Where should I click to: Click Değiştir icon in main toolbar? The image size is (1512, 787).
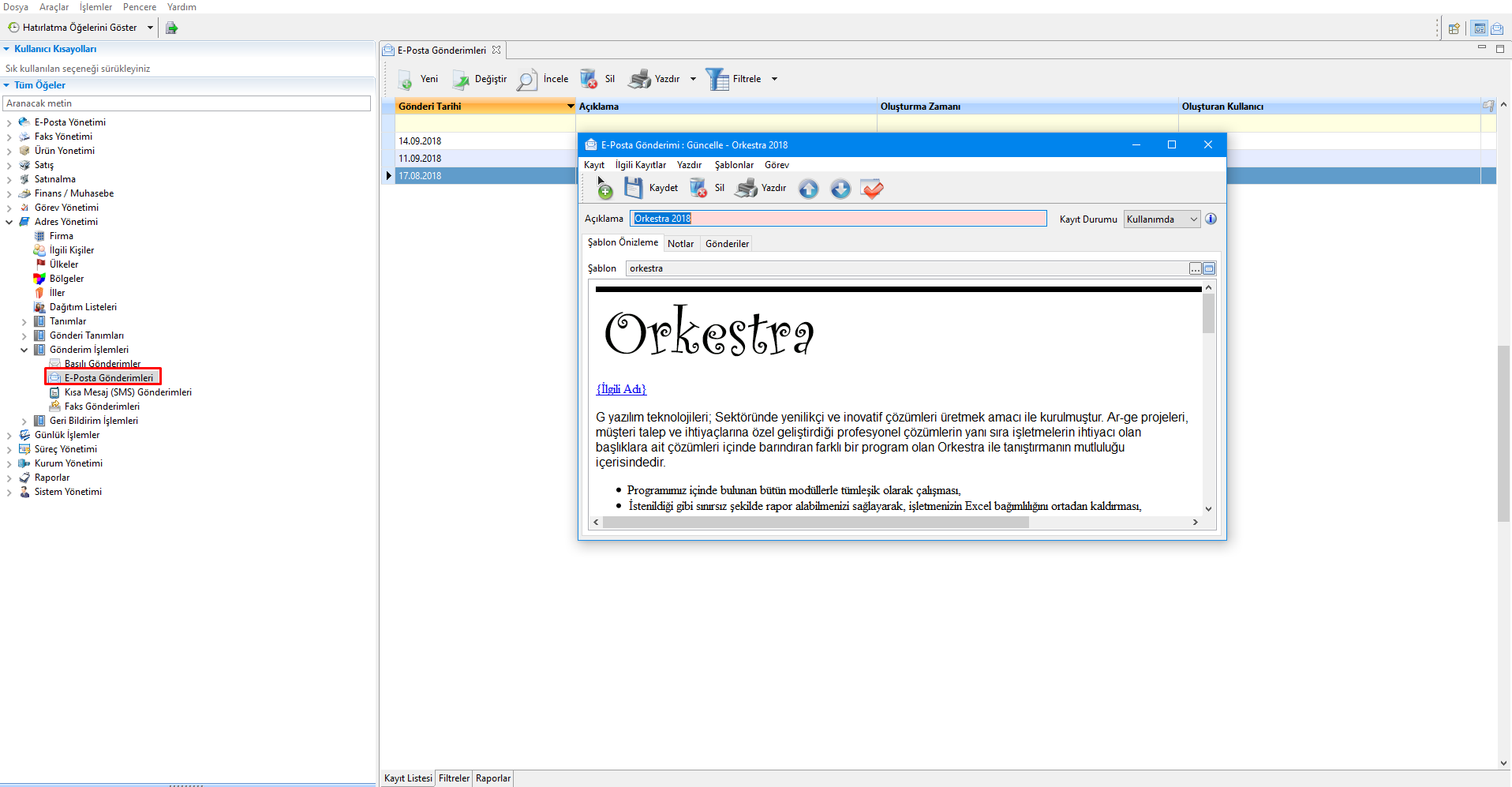tap(461, 80)
